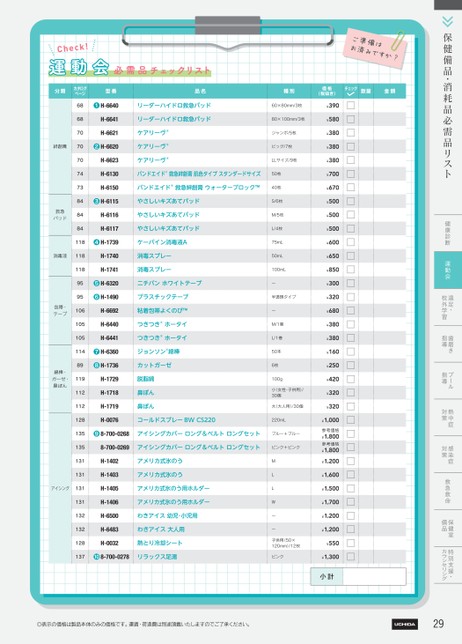This screenshot has width=462, height=644.
Task: Tick the checkbox for H-6621 ケアリーヴ
Action: [x=351, y=133]
